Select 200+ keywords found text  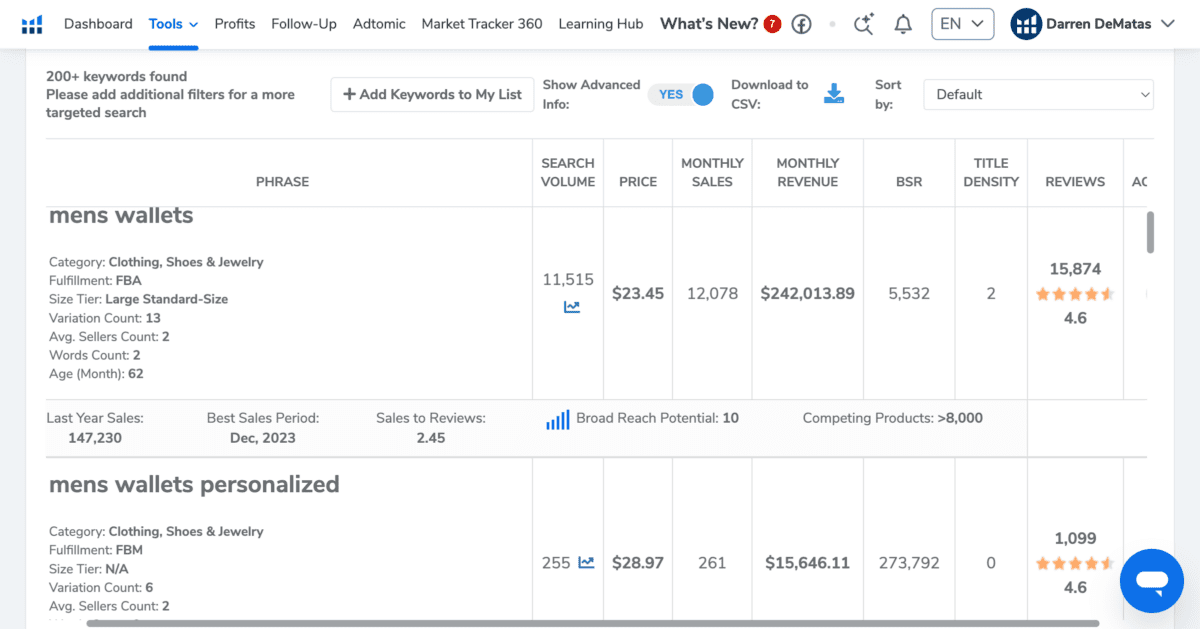[x=116, y=76]
